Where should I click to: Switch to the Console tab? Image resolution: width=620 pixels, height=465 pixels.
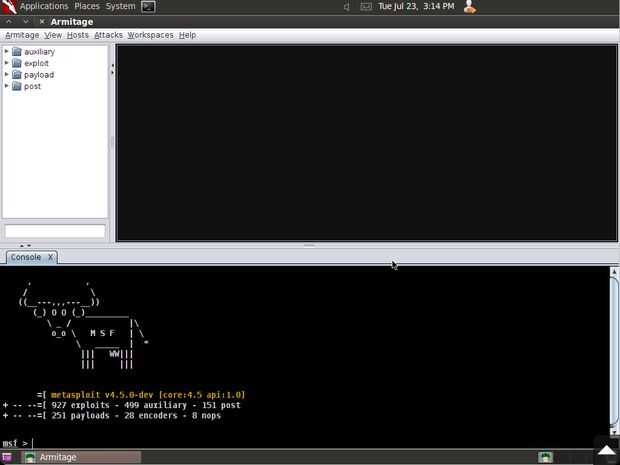(x=26, y=257)
